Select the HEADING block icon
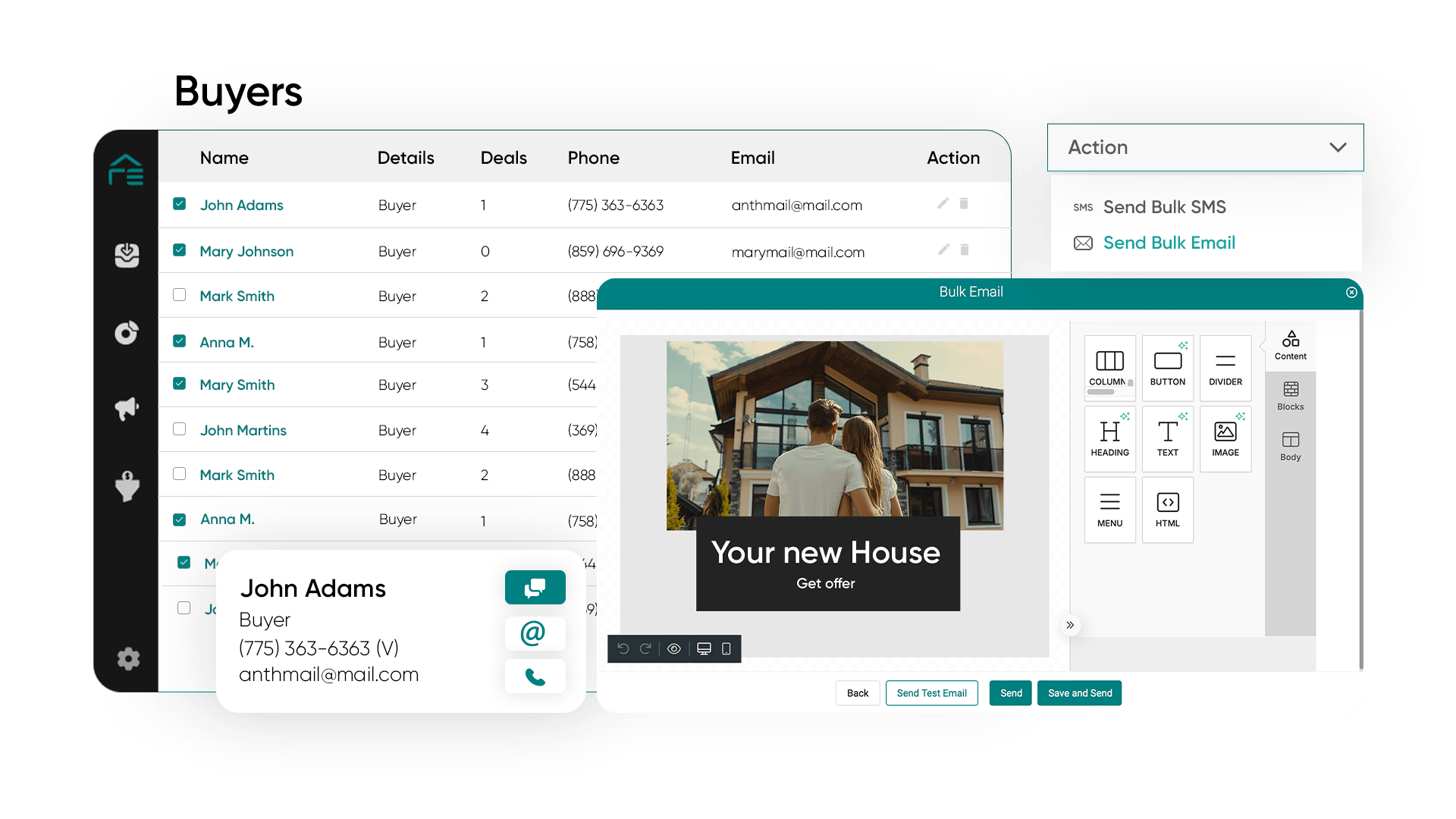1456x819 pixels. click(x=1108, y=434)
